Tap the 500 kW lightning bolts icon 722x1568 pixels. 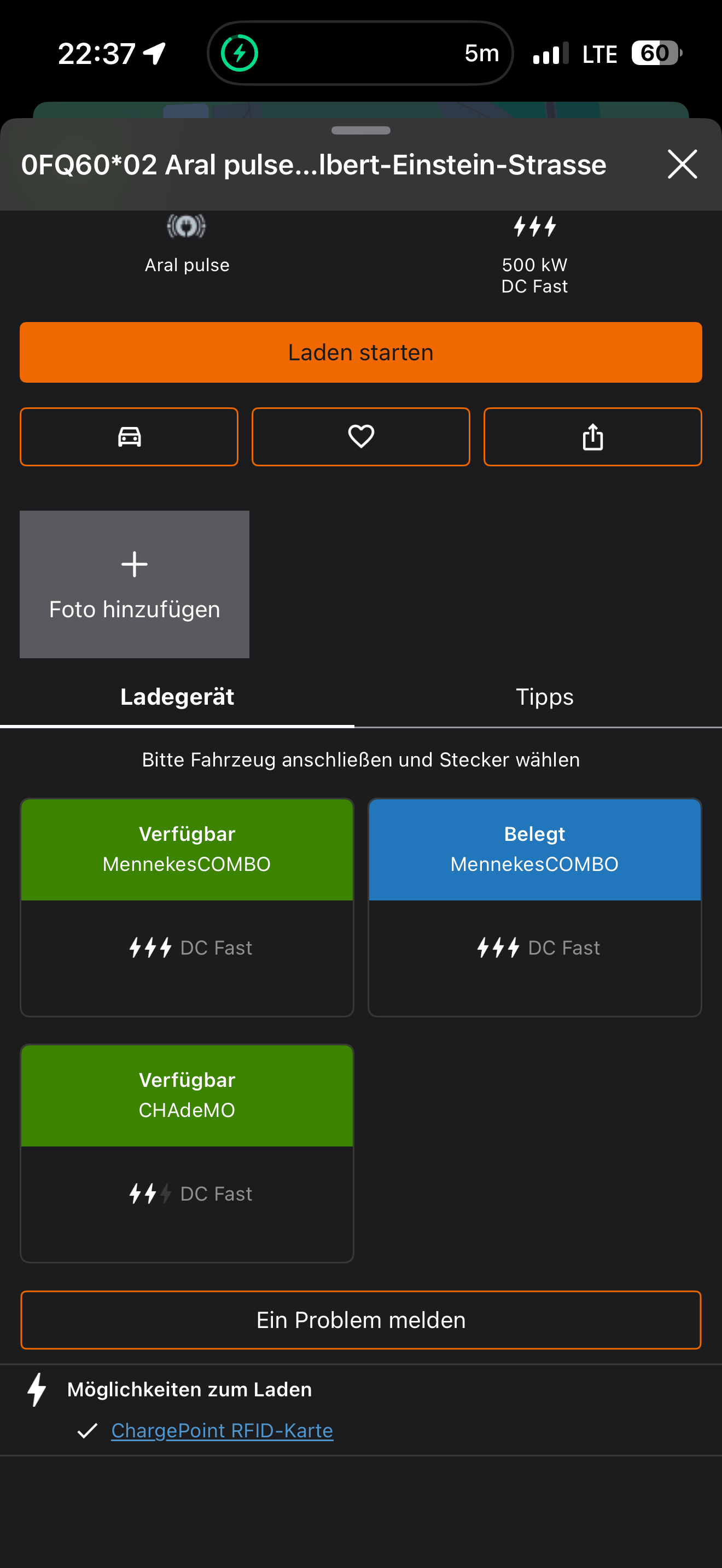click(x=534, y=226)
